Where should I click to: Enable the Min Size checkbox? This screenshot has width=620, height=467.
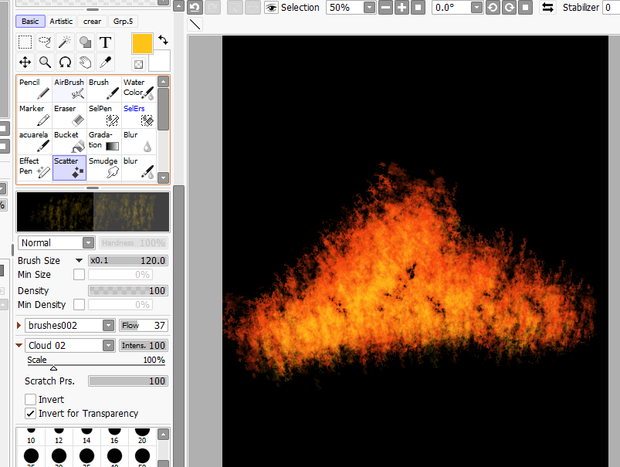tap(79, 274)
